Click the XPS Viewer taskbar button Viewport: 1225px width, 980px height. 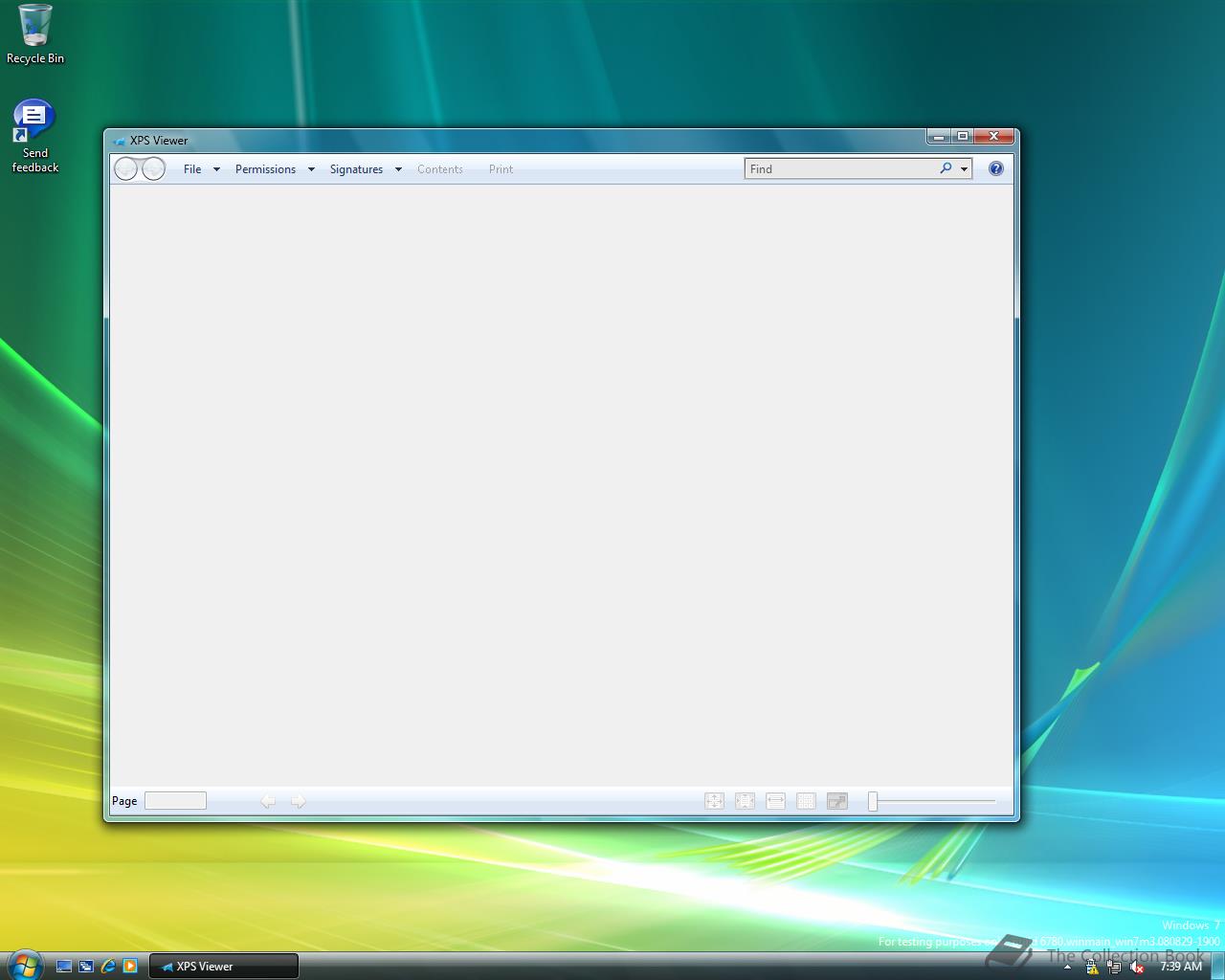point(224,967)
